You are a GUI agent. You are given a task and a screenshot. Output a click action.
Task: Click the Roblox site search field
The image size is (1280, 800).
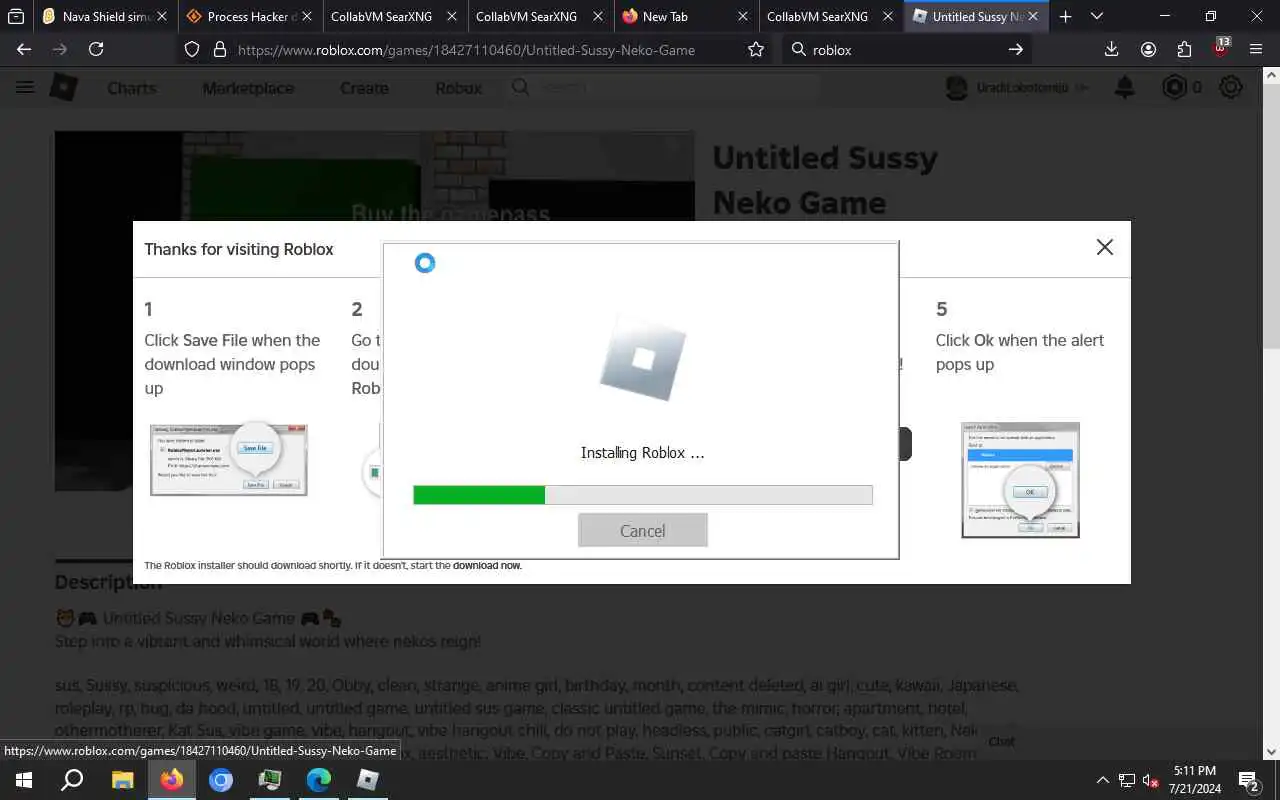[665, 88]
